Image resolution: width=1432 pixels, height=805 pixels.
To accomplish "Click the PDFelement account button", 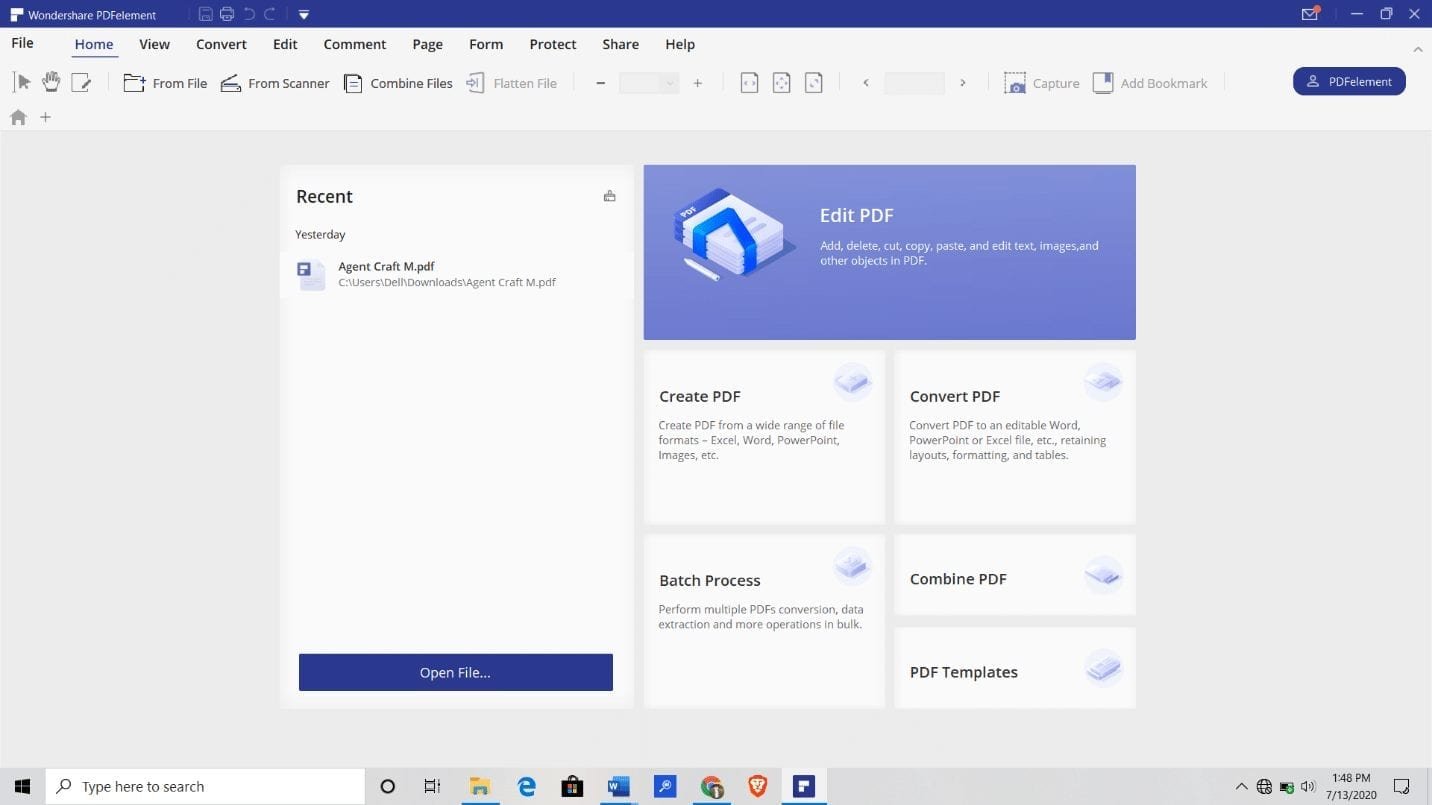I will click(1349, 82).
